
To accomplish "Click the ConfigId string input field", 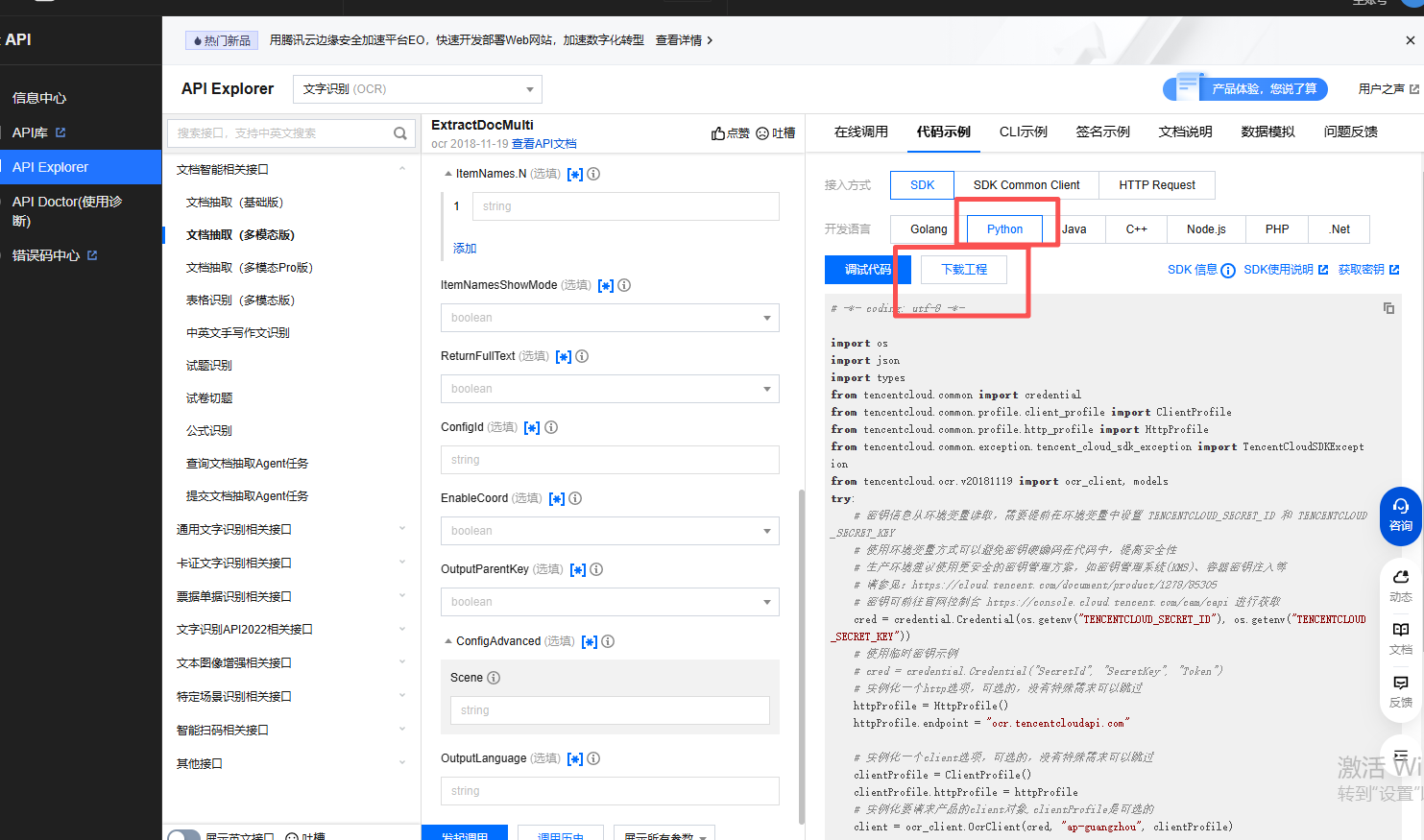I will coord(610,460).
